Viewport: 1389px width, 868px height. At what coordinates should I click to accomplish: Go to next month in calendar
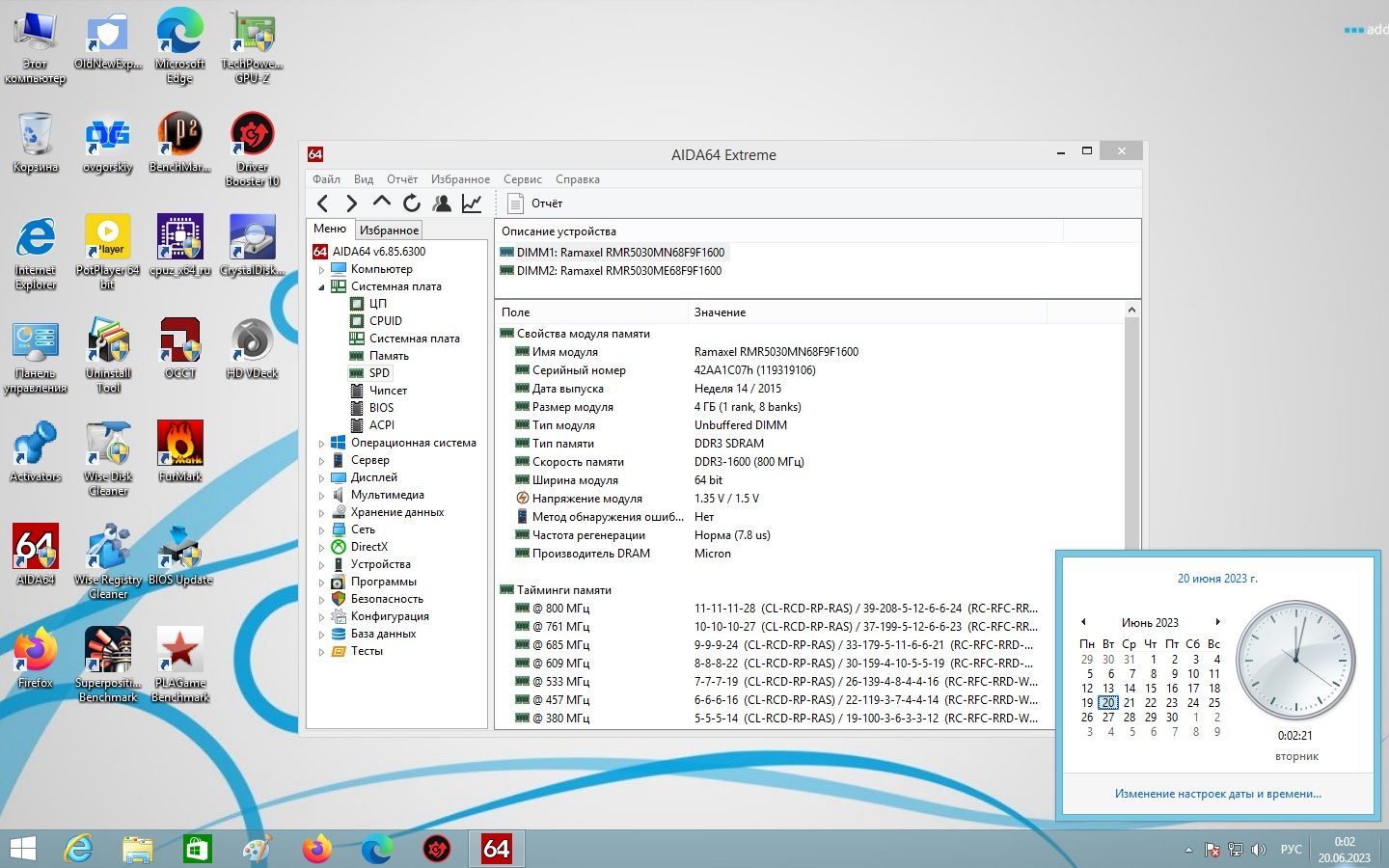(x=1218, y=622)
